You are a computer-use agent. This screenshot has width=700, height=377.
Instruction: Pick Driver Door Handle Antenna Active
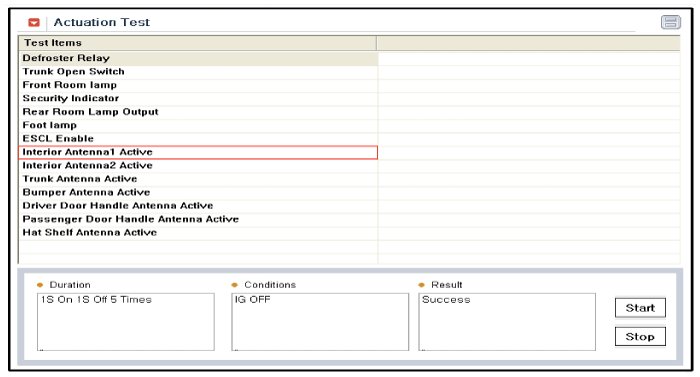click(198, 206)
